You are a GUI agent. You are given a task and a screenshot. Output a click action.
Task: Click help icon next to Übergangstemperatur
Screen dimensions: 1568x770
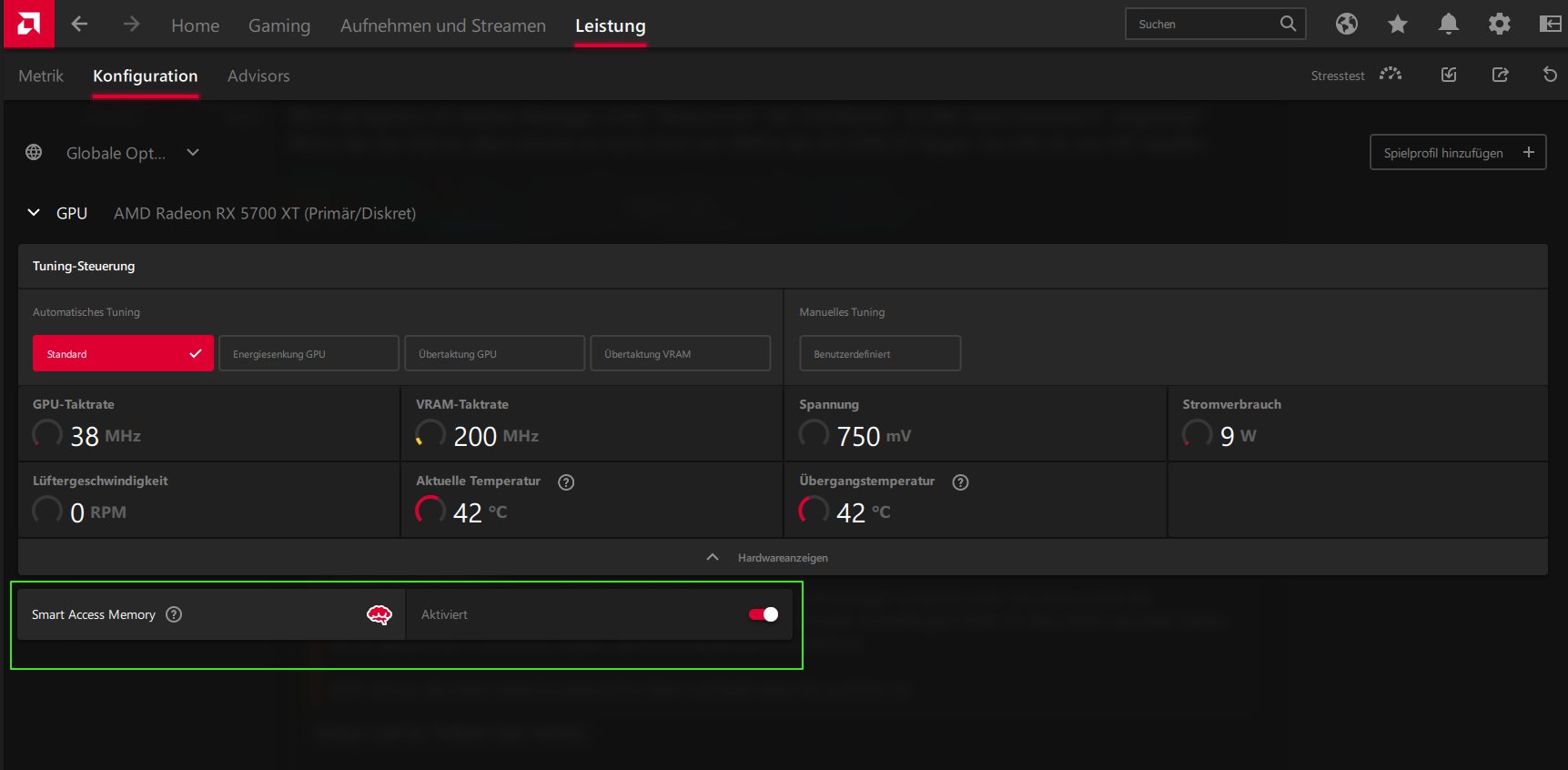click(x=960, y=482)
